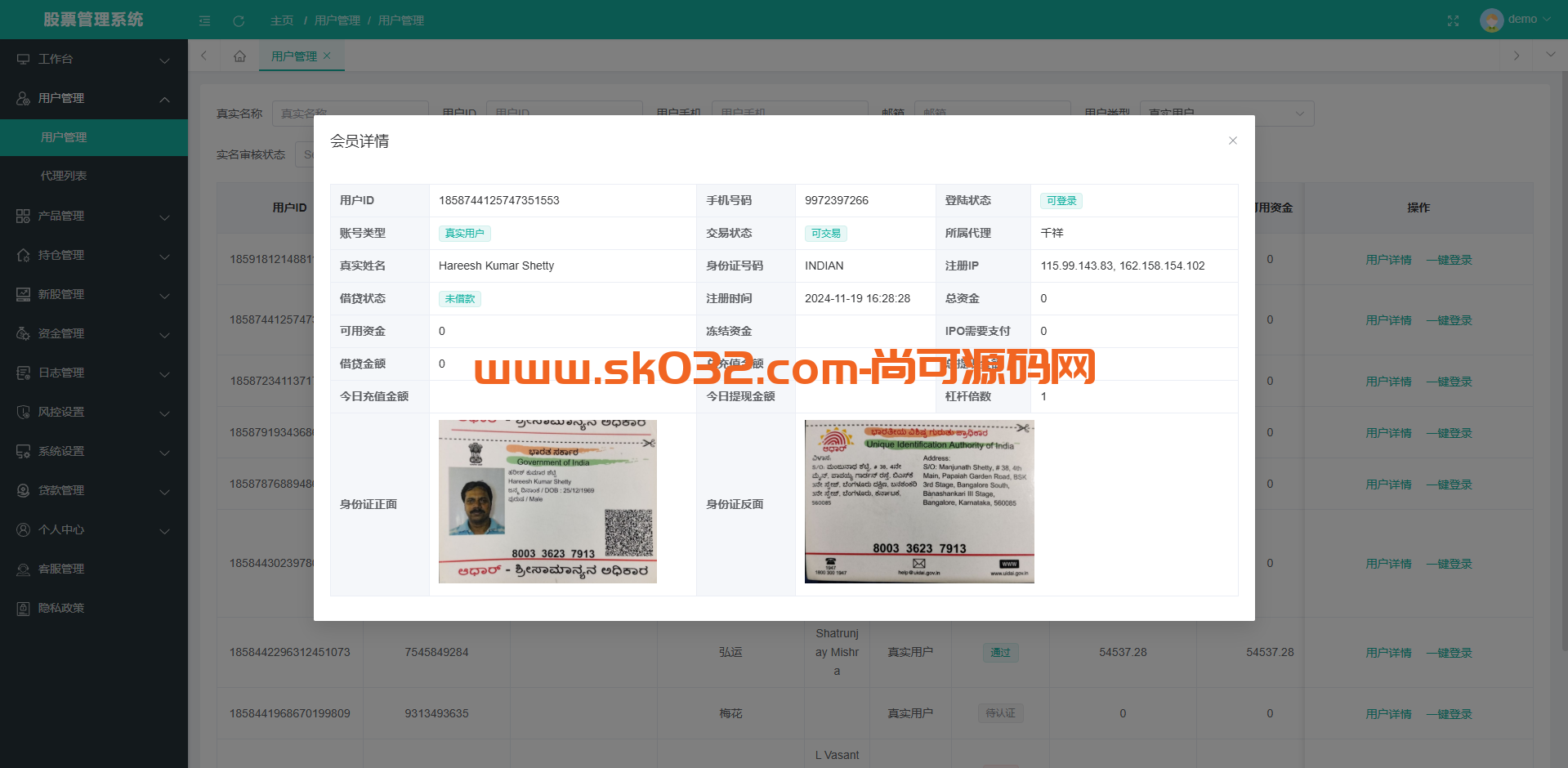Open the tab options dropdown arrow

[1550, 55]
